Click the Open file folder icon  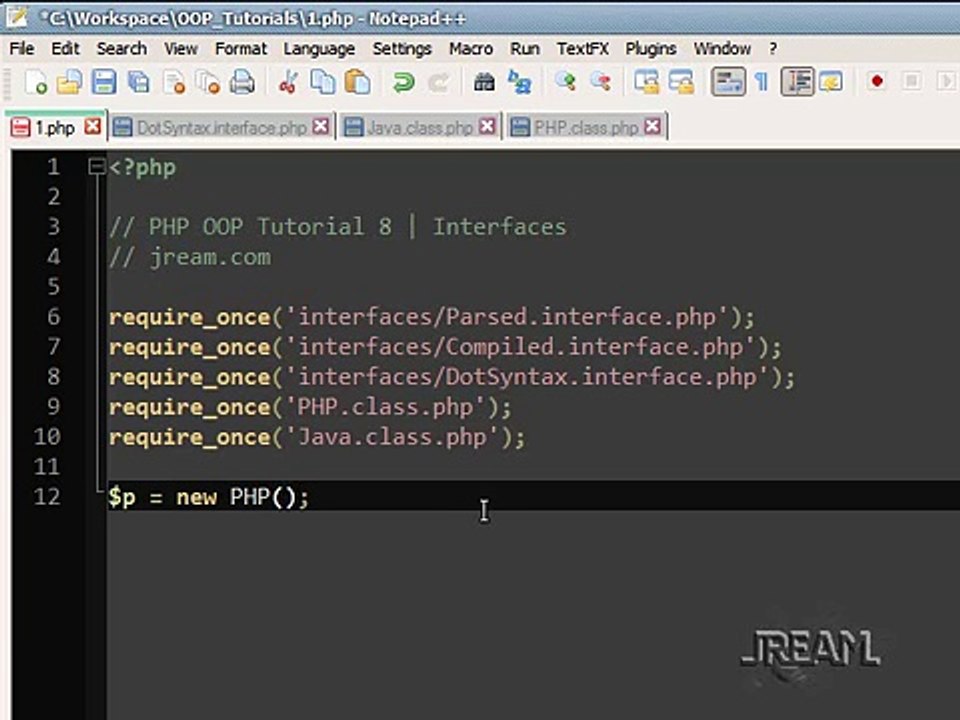(x=69, y=81)
